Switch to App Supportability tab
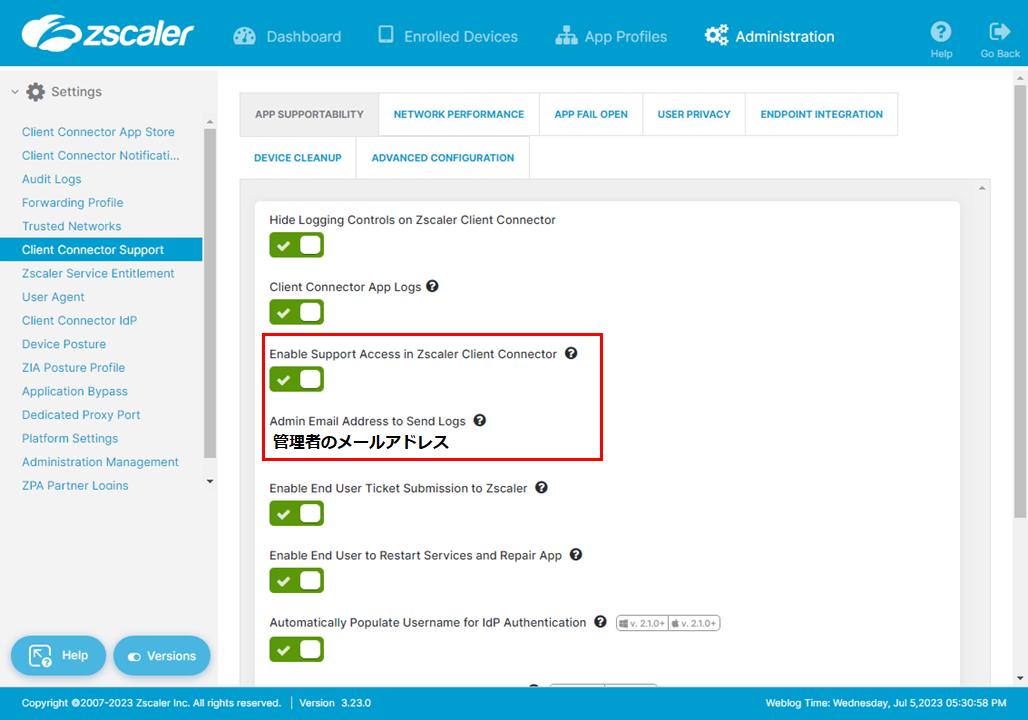 309,114
